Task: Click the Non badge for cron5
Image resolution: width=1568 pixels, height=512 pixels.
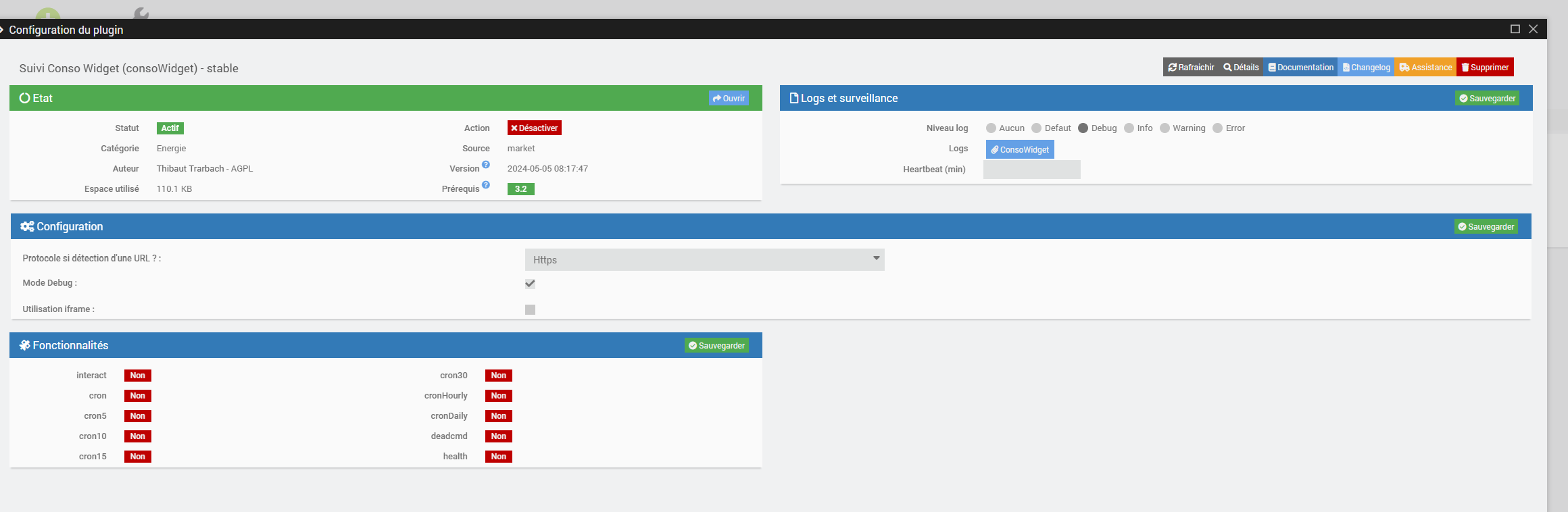Action: point(138,416)
